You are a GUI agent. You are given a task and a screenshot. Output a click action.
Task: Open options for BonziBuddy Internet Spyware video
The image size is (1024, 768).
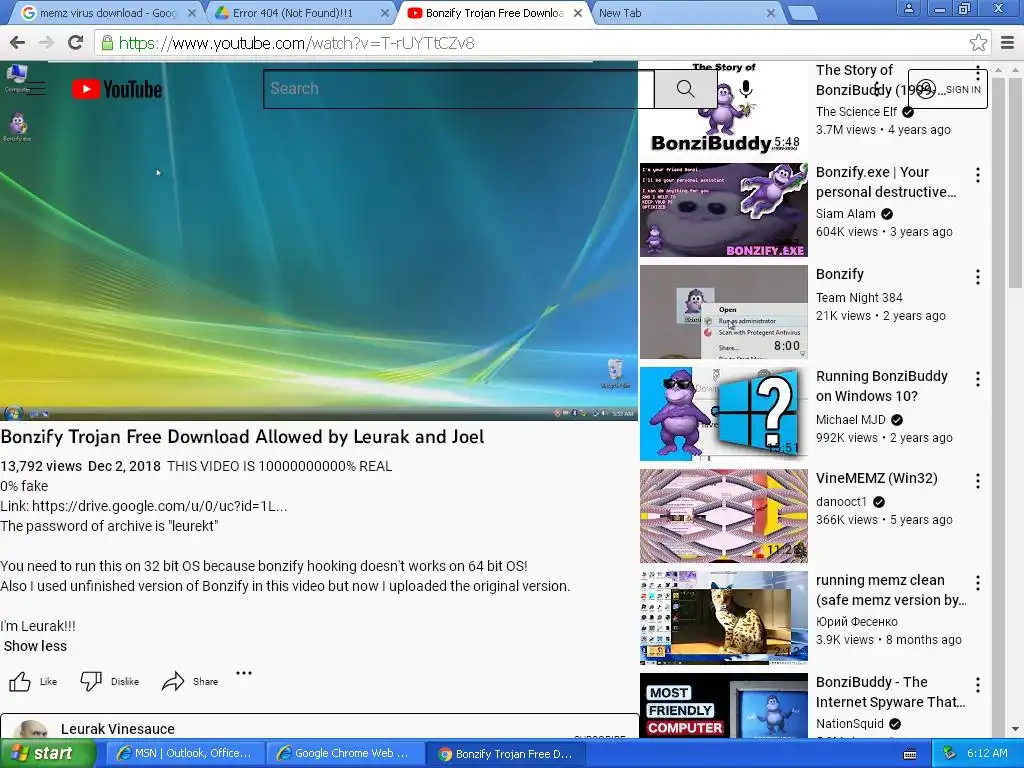tap(978, 684)
